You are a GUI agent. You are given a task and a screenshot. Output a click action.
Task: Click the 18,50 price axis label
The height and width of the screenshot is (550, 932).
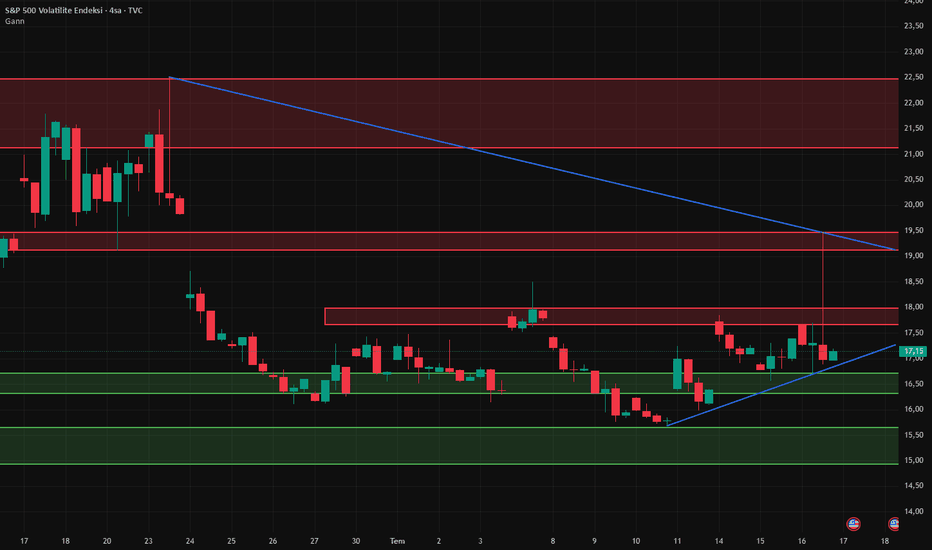click(914, 281)
